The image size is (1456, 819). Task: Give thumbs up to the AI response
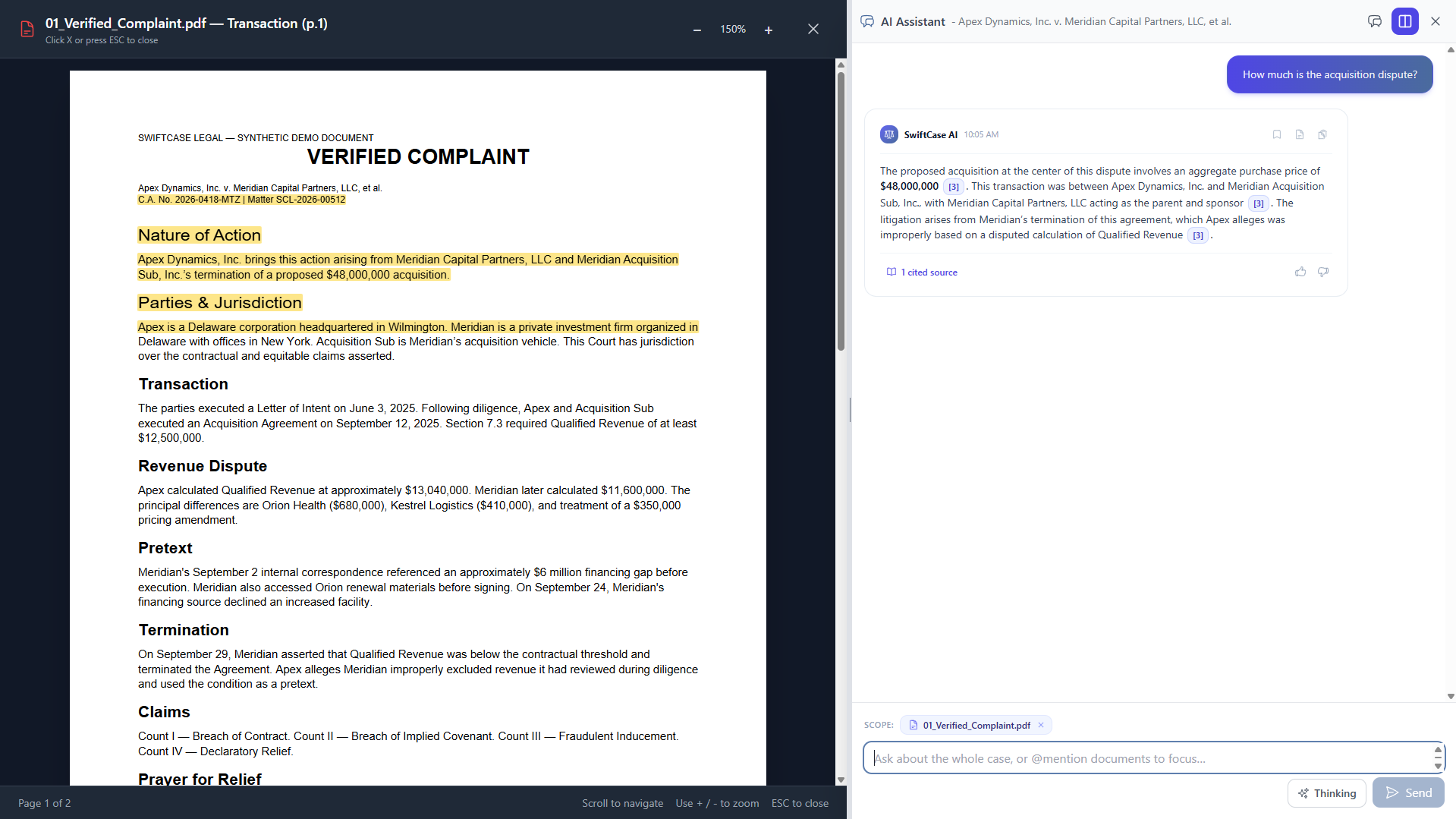1300,272
